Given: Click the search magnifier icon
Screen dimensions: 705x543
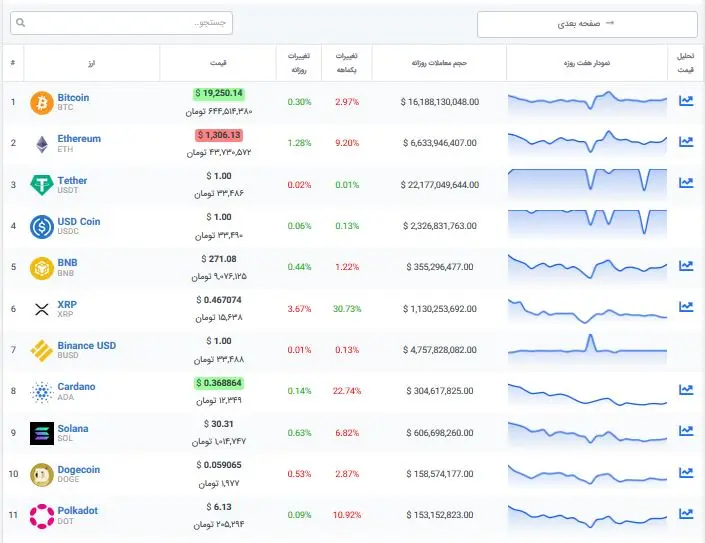Looking at the screenshot, I should (21, 22).
